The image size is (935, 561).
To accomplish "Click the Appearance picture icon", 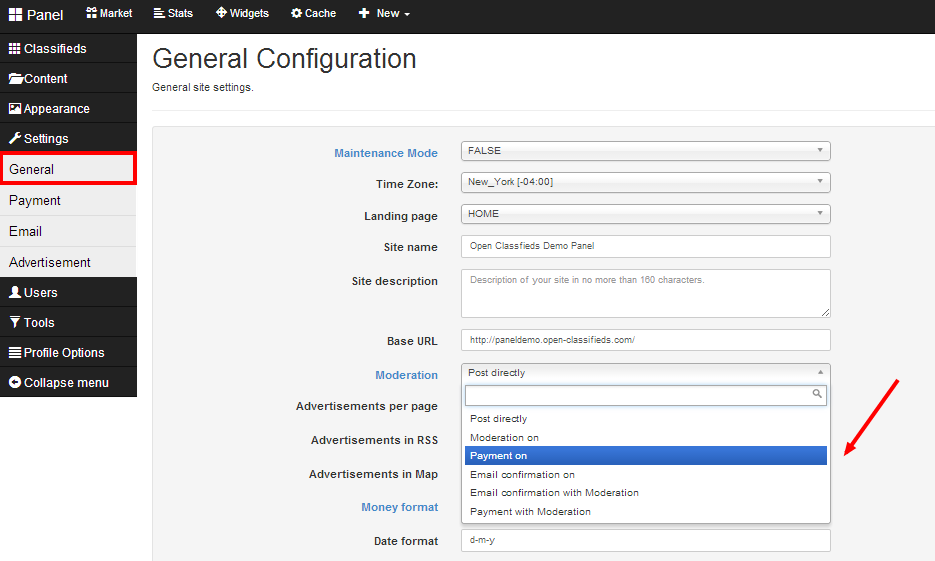I will coord(15,108).
